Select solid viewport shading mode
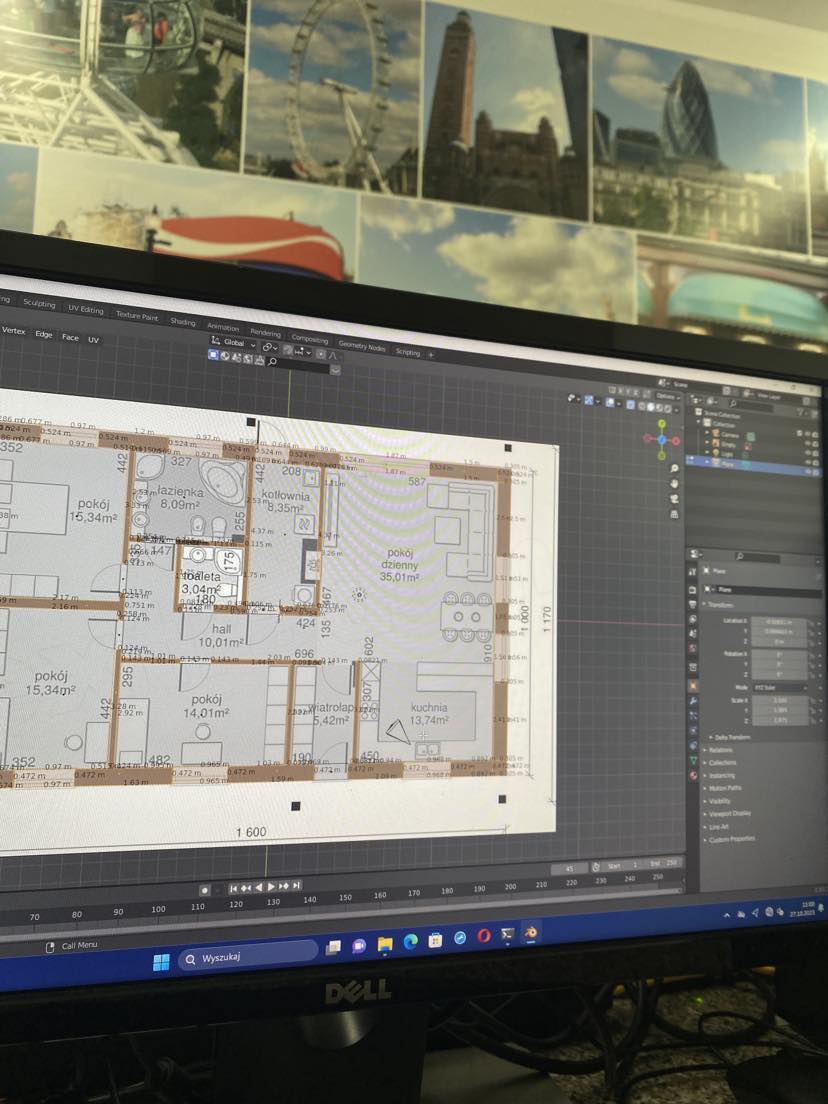 click(x=651, y=407)
